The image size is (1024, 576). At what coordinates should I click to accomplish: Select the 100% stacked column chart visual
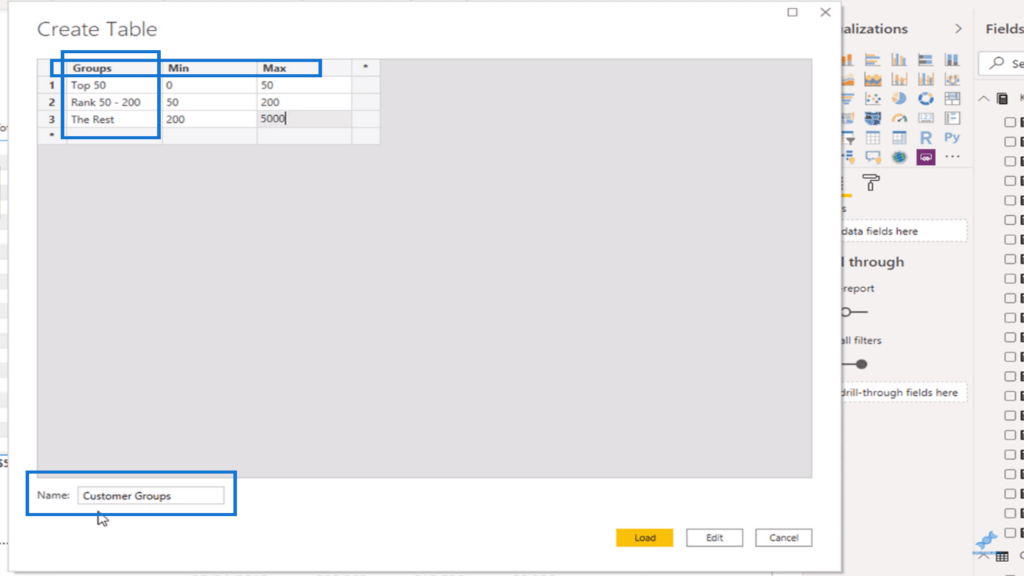click(952, 60)
